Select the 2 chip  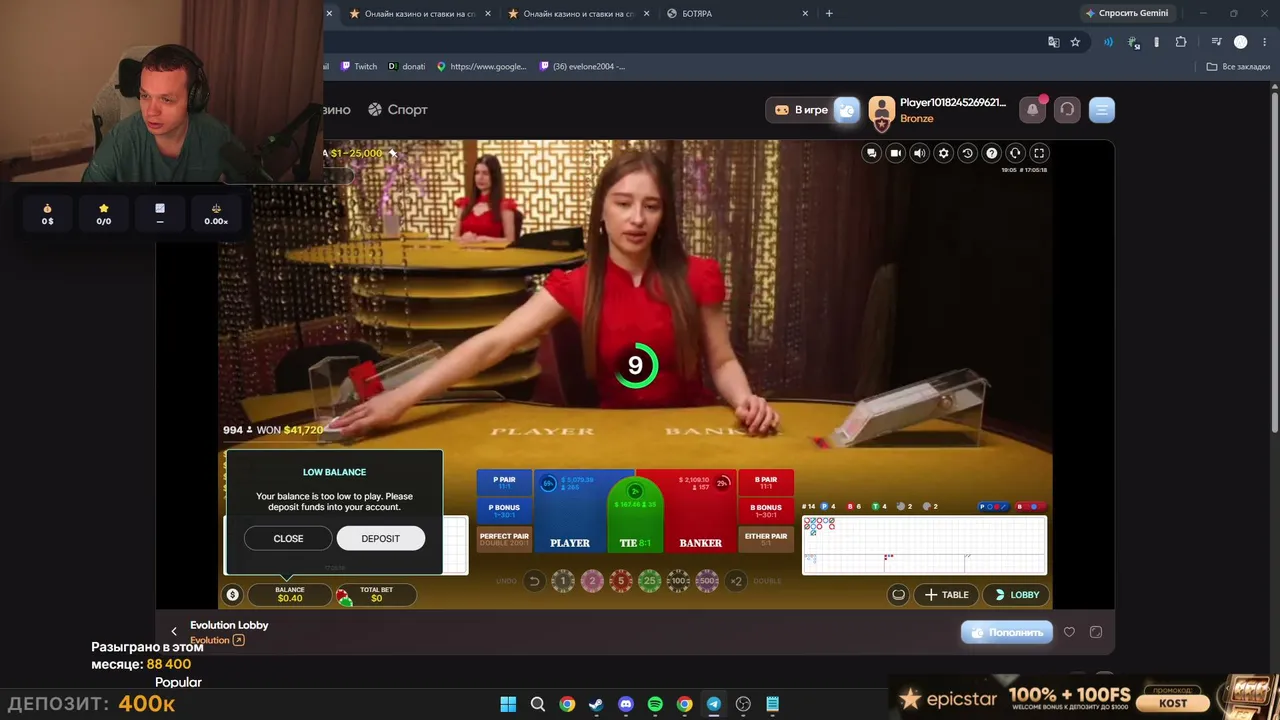click(592, 581)
